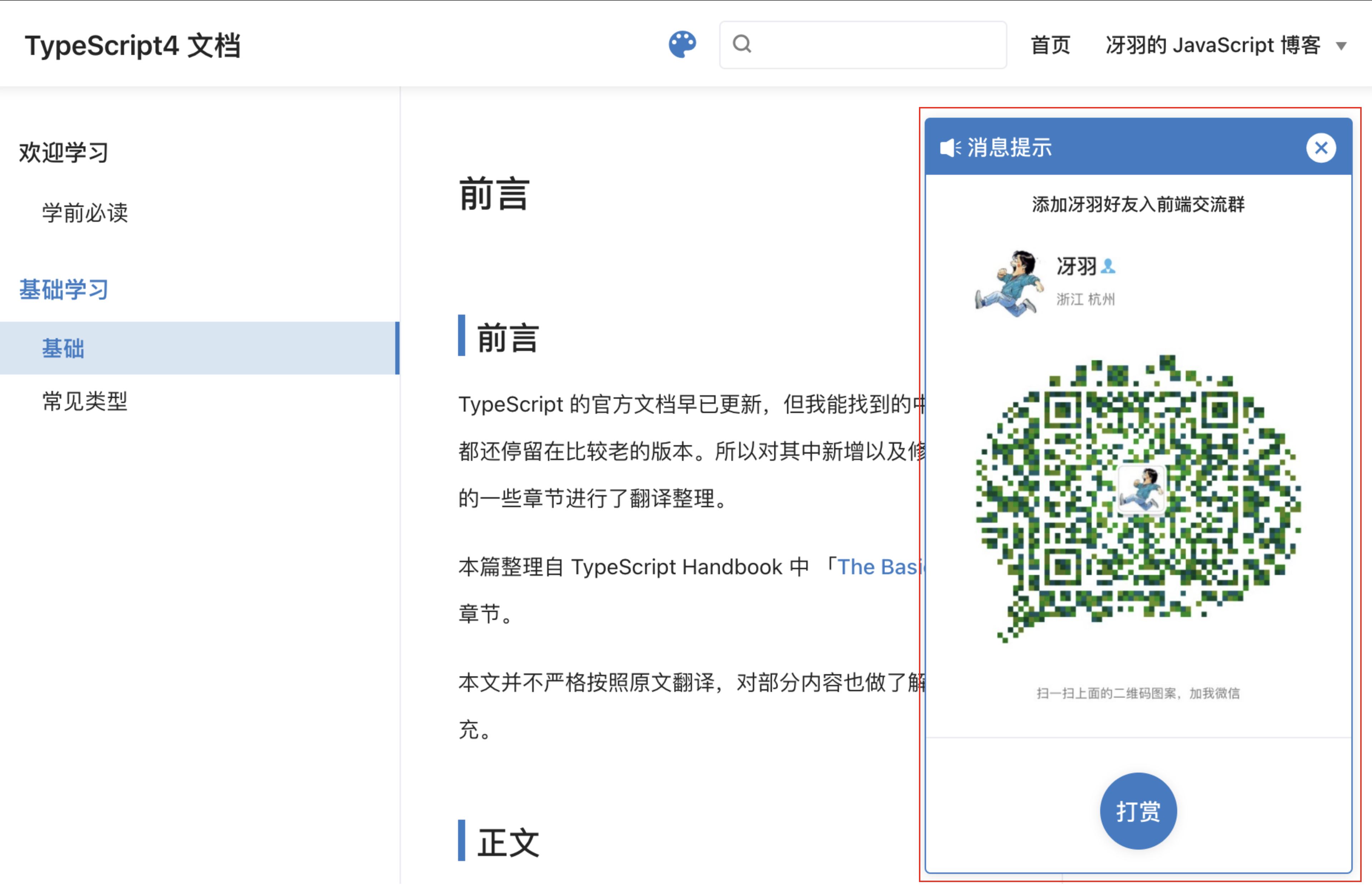This screenshot has height=886, width=1372.
Task: Click the running cartoon avatar image
Action: coord(1010,283)
